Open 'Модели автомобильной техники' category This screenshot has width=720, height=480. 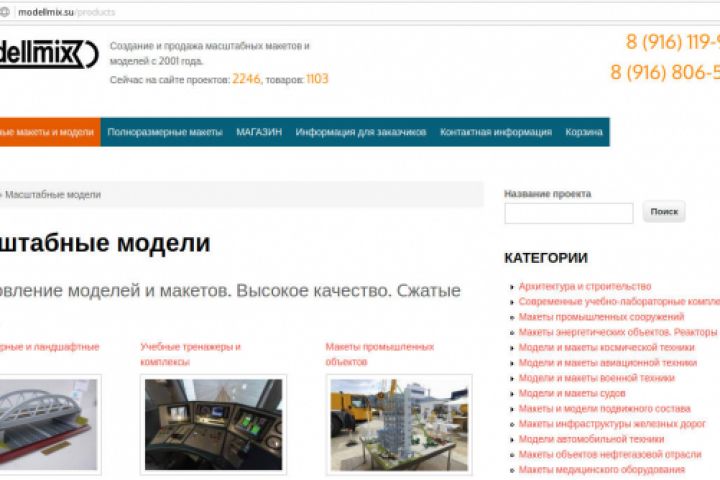tap(591, 439)
